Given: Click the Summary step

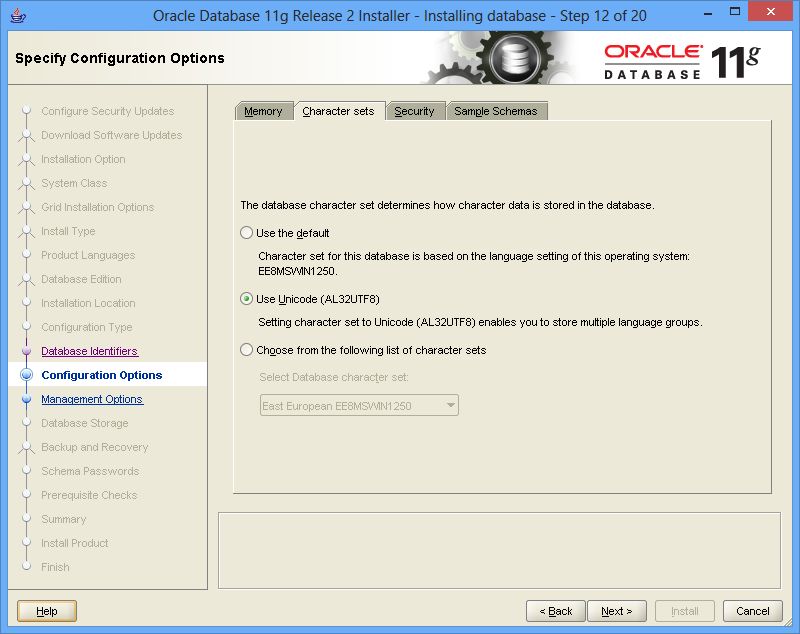Looking at the screenshot, I should pos(64,519).
